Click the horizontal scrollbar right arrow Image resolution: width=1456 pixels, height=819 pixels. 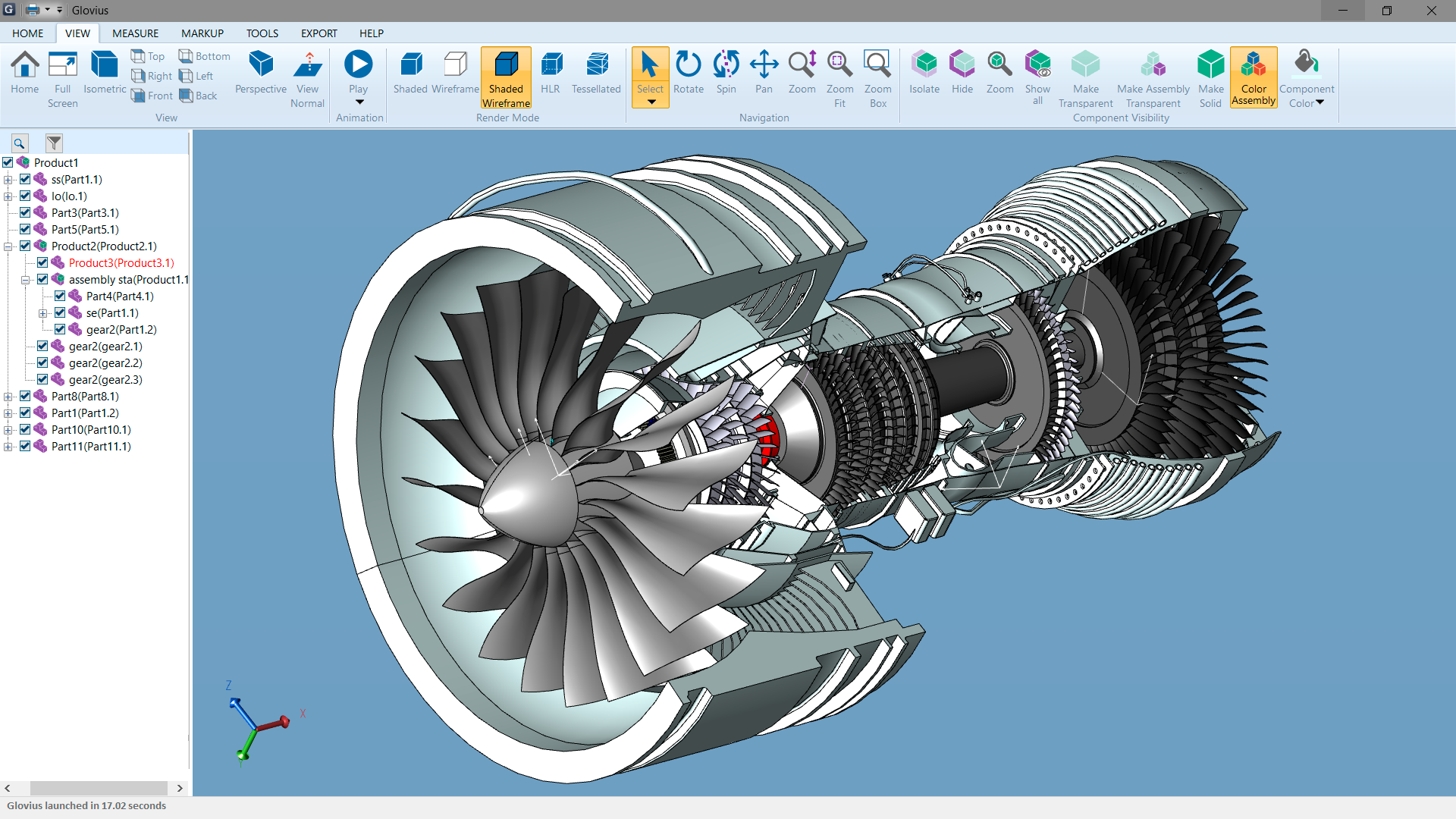click(180, 788)
